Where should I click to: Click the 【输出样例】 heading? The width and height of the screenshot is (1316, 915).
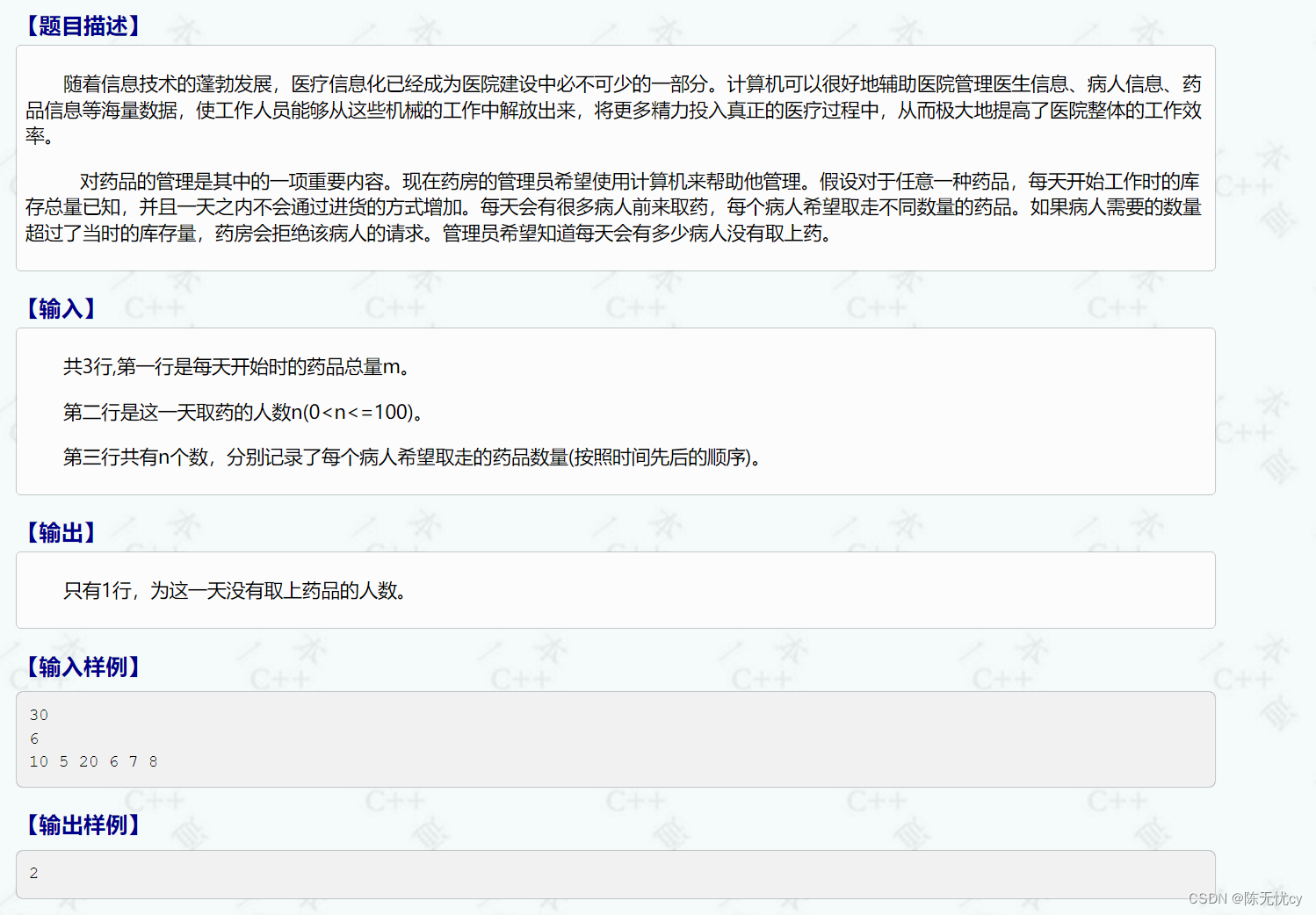pyautogui.click(x=83, y=825)
